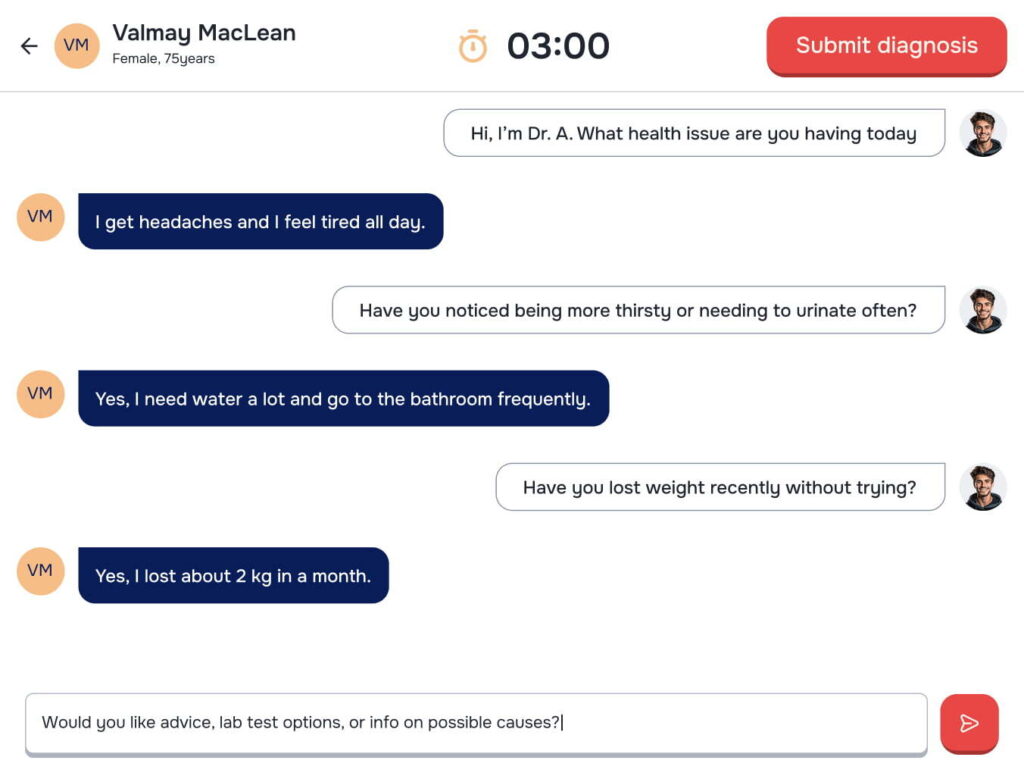Select the headaches and tired message bubble
The image size is (1024, 779).
pyautogui.click(x=260, y=221)
